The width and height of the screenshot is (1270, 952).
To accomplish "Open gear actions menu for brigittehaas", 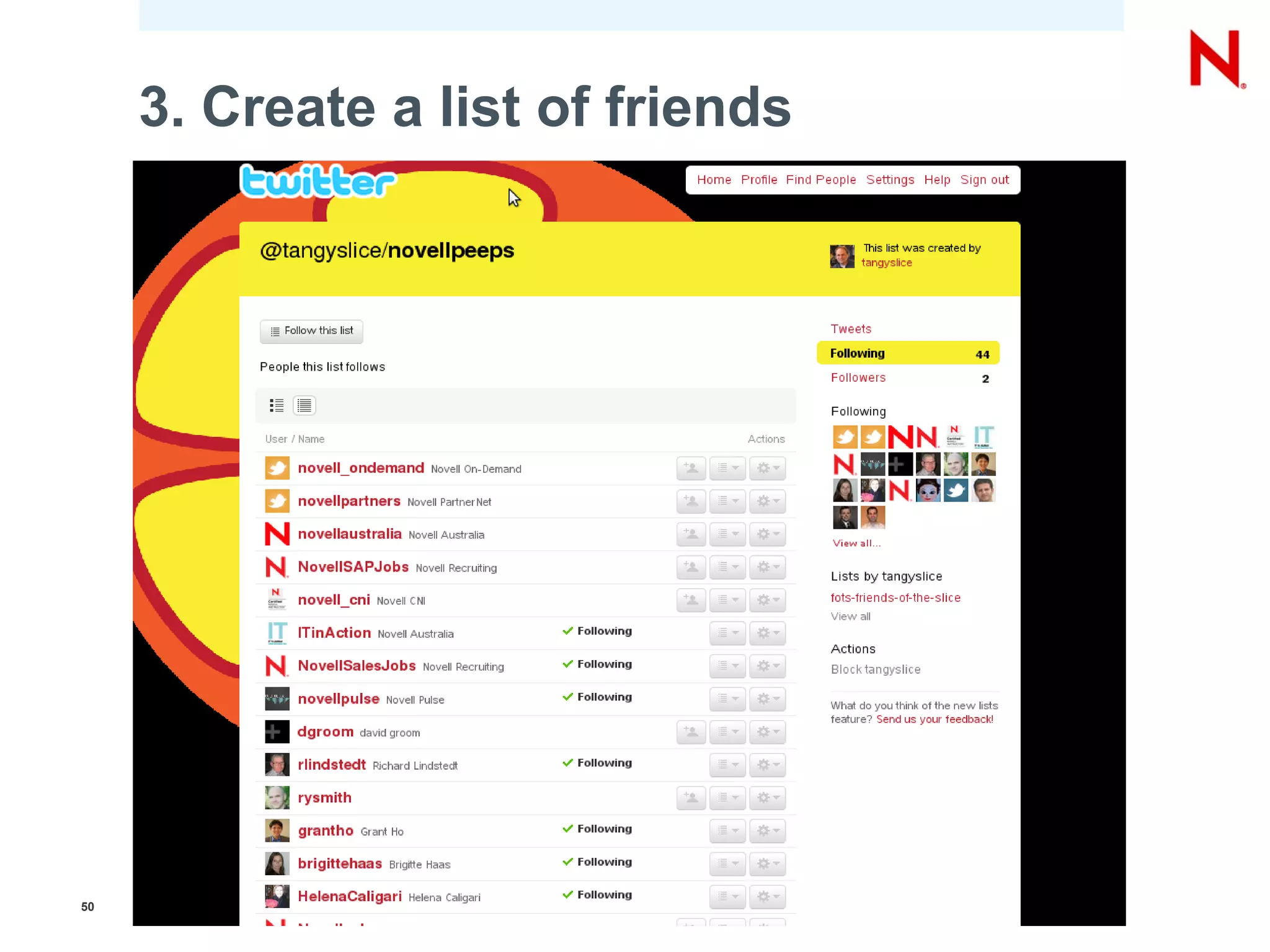I will (x=768, y=863).
